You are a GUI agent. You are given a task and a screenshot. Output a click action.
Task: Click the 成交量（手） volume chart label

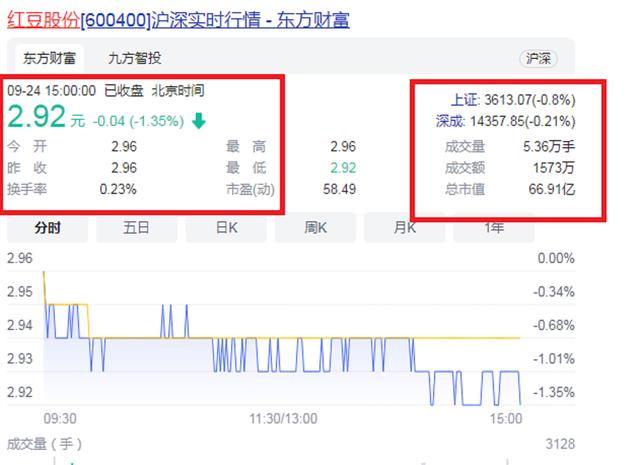tap(44, 444)
